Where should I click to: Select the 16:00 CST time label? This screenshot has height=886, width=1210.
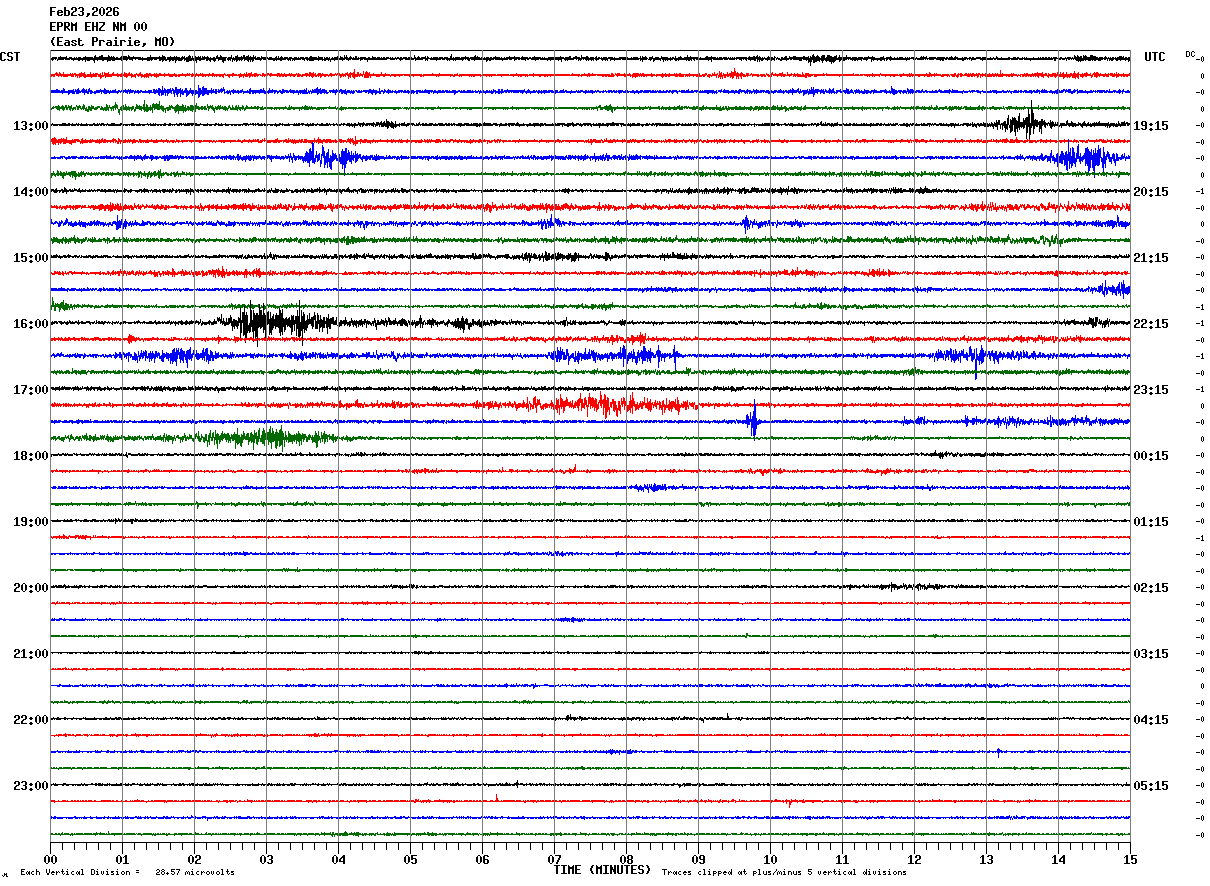30,324
